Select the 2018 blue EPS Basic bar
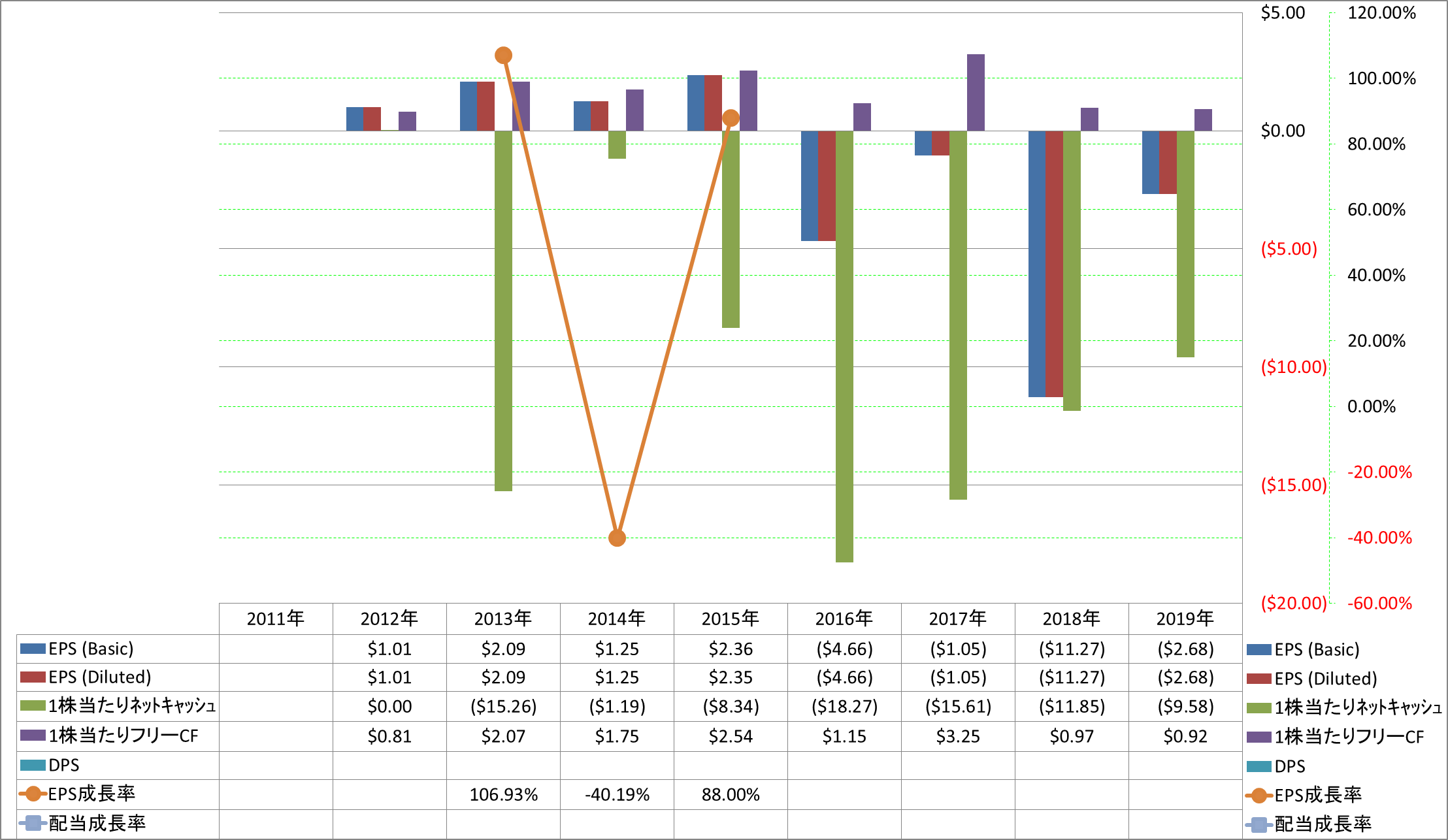The width and height of the screenshot is (1448, 840). (x=1036, y=264)
